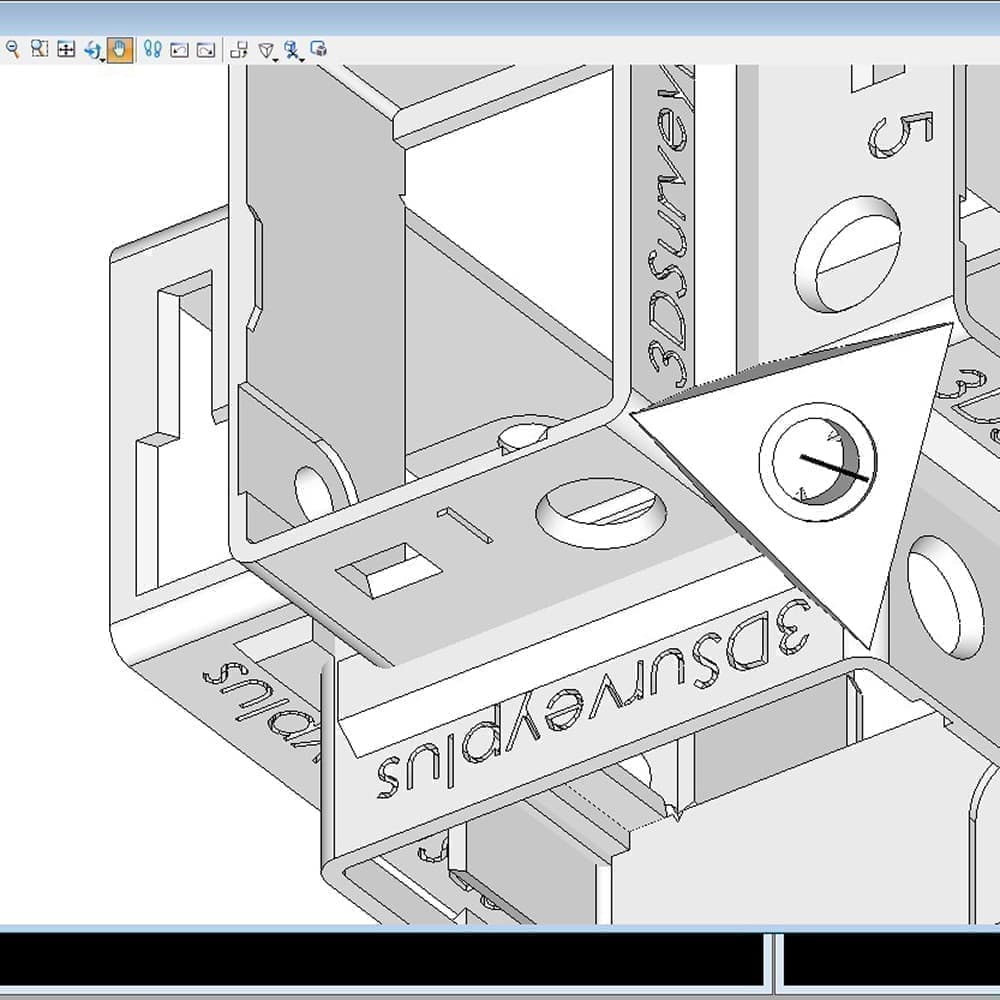Screen dimensions: 1000x1000
Task: Toggle the active Pan View hand tool
Action: pos(120,50)
